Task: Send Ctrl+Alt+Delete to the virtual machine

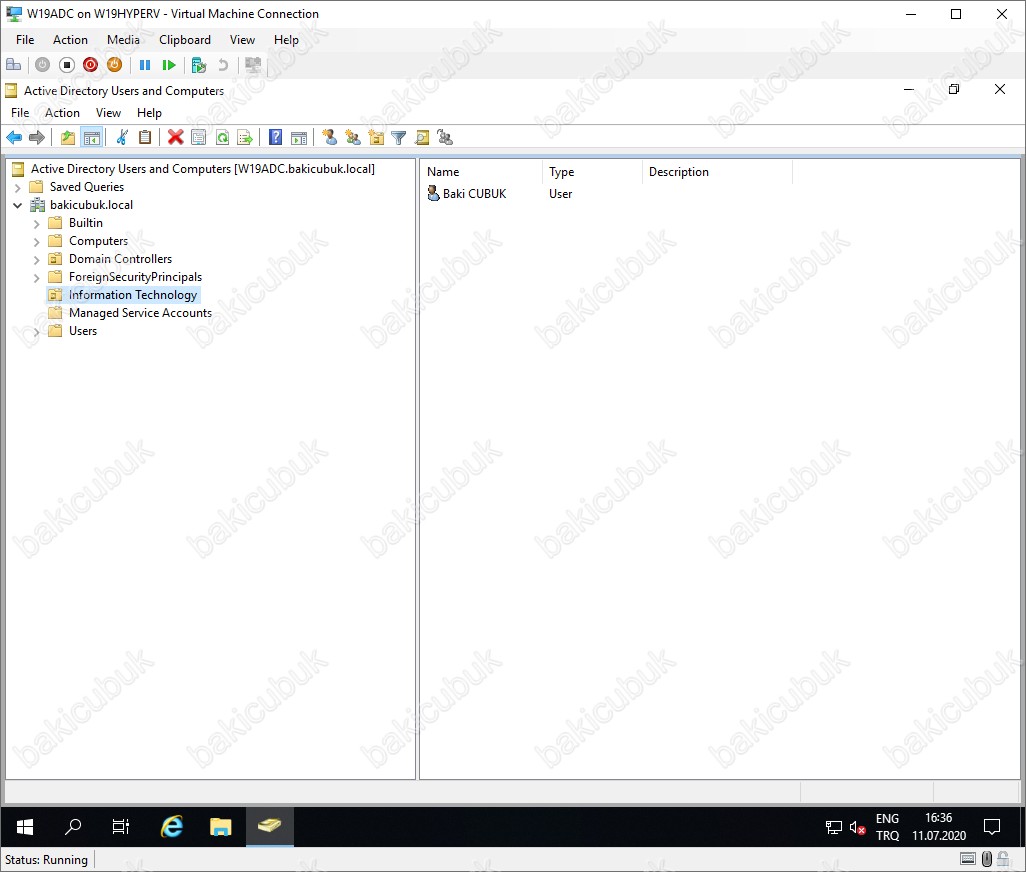Action: pyautogui.click(x=13, y=65)
